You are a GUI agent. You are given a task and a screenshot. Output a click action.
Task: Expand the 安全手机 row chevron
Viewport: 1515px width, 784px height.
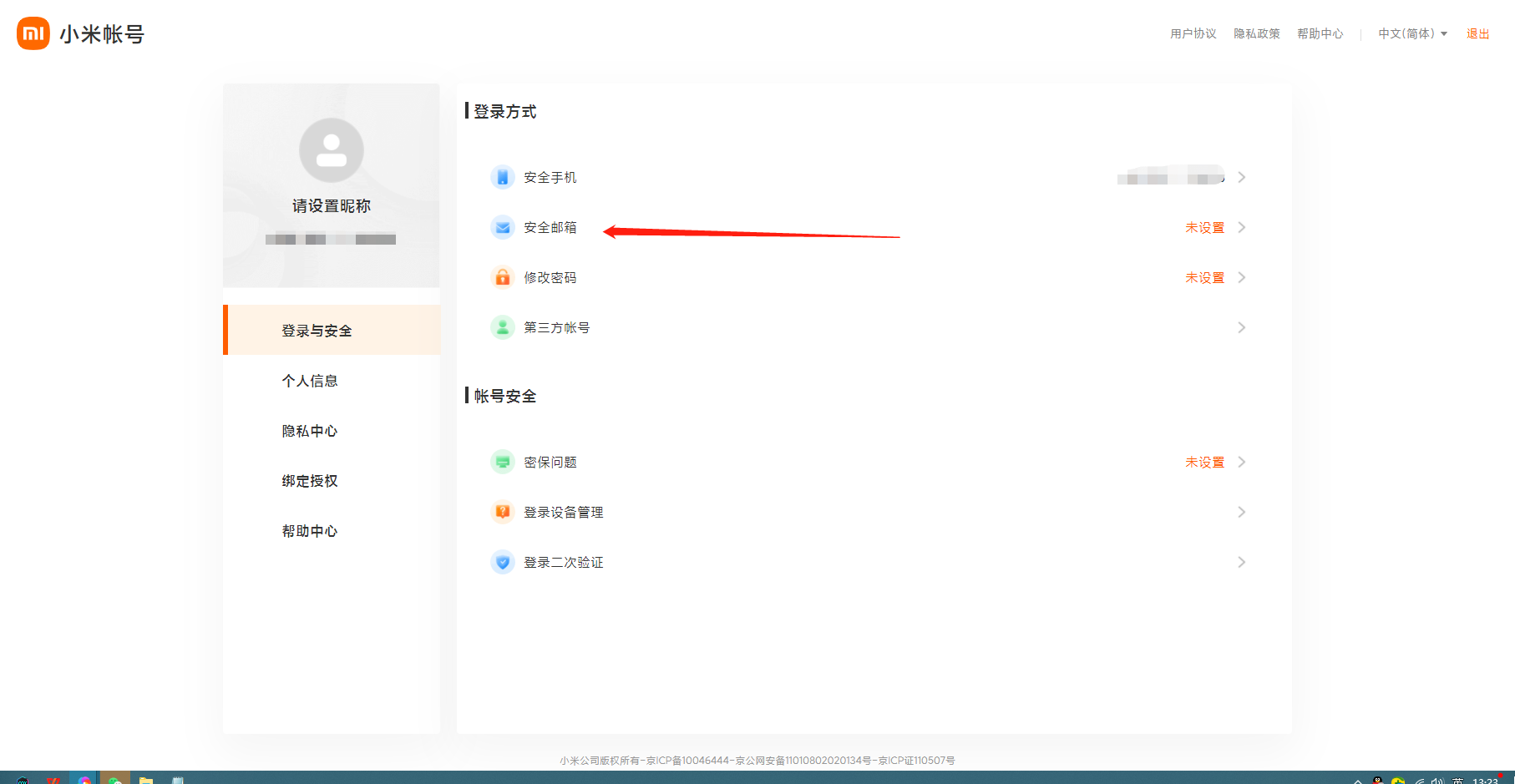1242,177
